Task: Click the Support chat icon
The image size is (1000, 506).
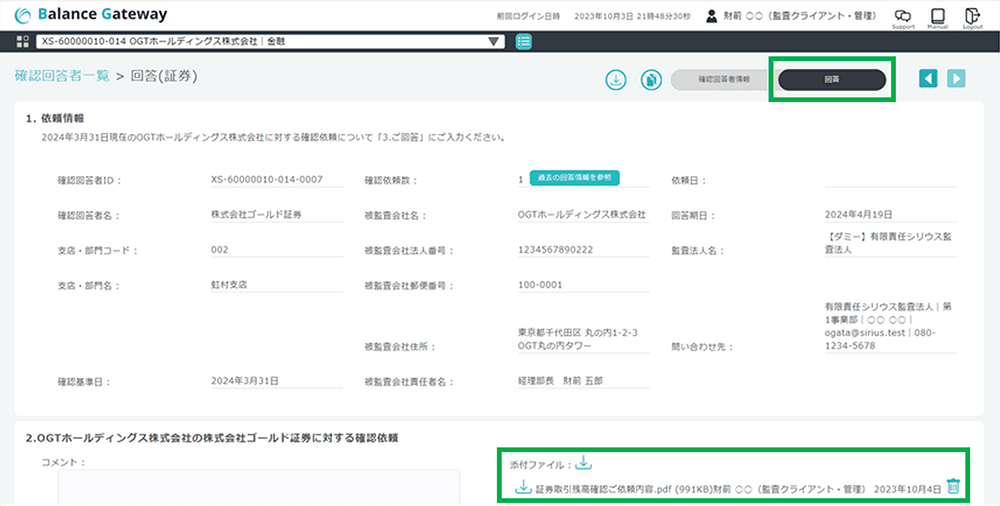Action: (903, 17)
